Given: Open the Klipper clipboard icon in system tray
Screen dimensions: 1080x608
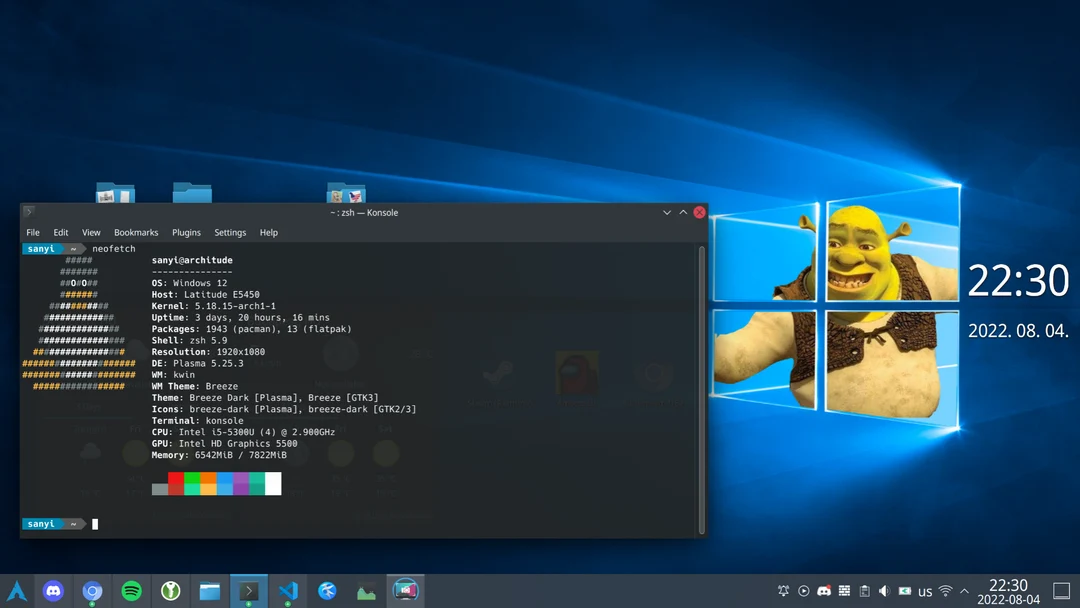Looking at the screenshot, I should [865, 591].
